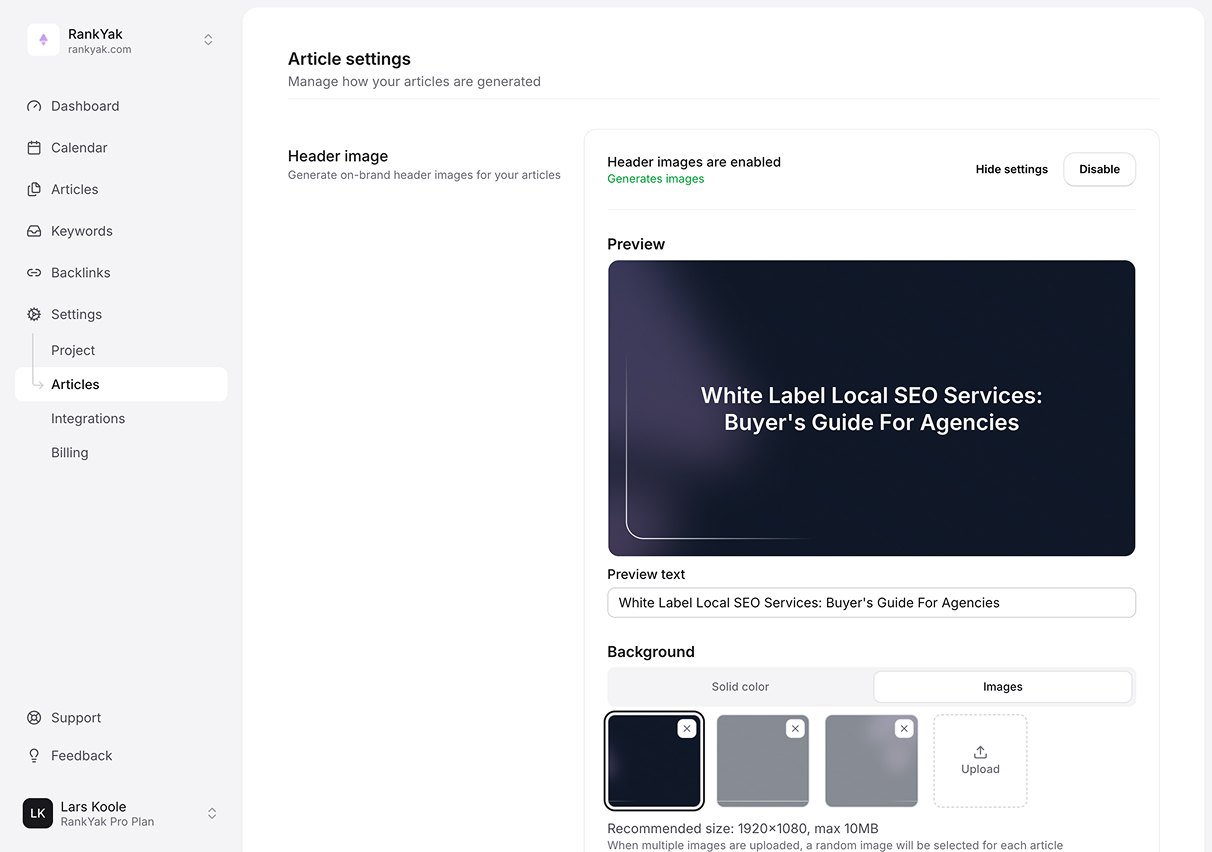Click the Backlinks chain icon

point(34,273)
